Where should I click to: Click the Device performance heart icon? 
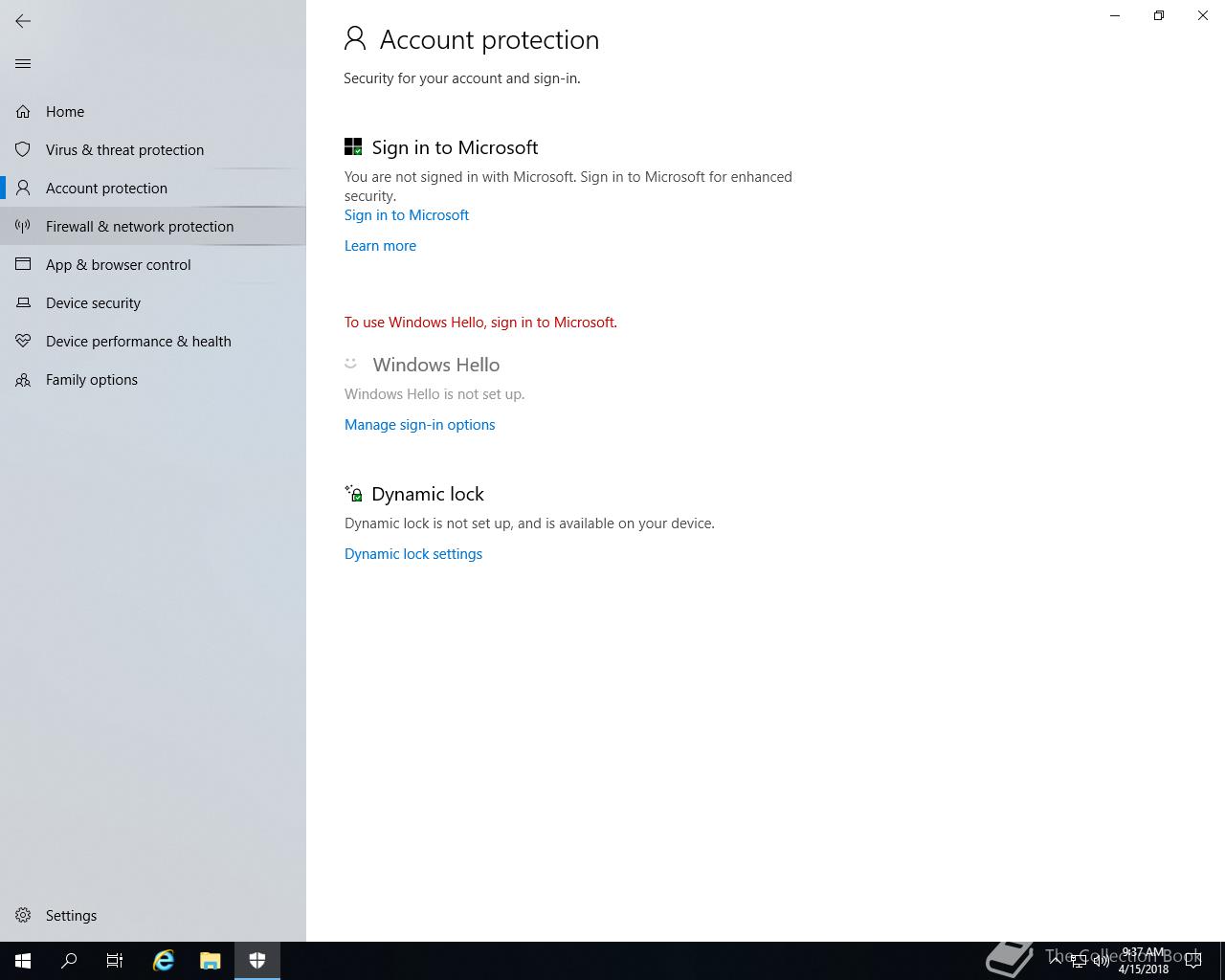pos(23,342)
